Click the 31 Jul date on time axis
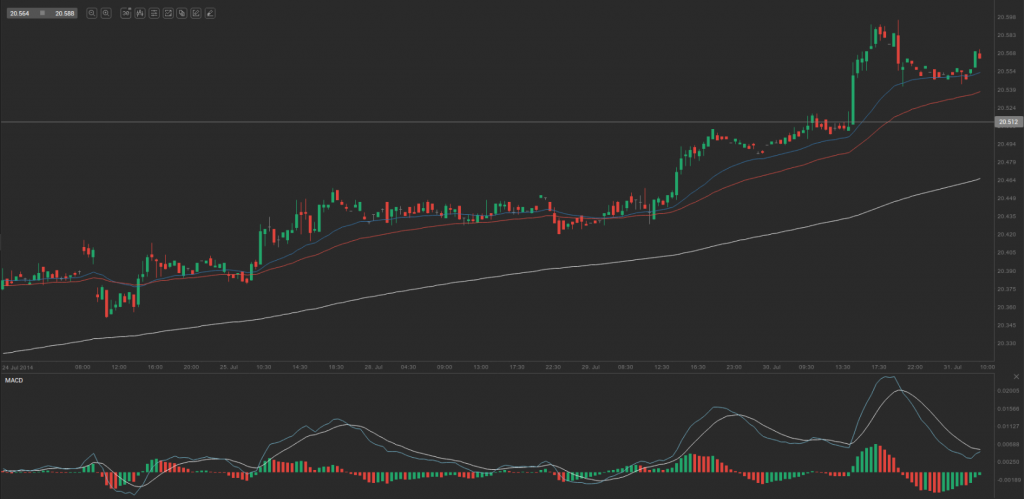Viewport: 1024px width, 499px height. click(x=950, y=367)
